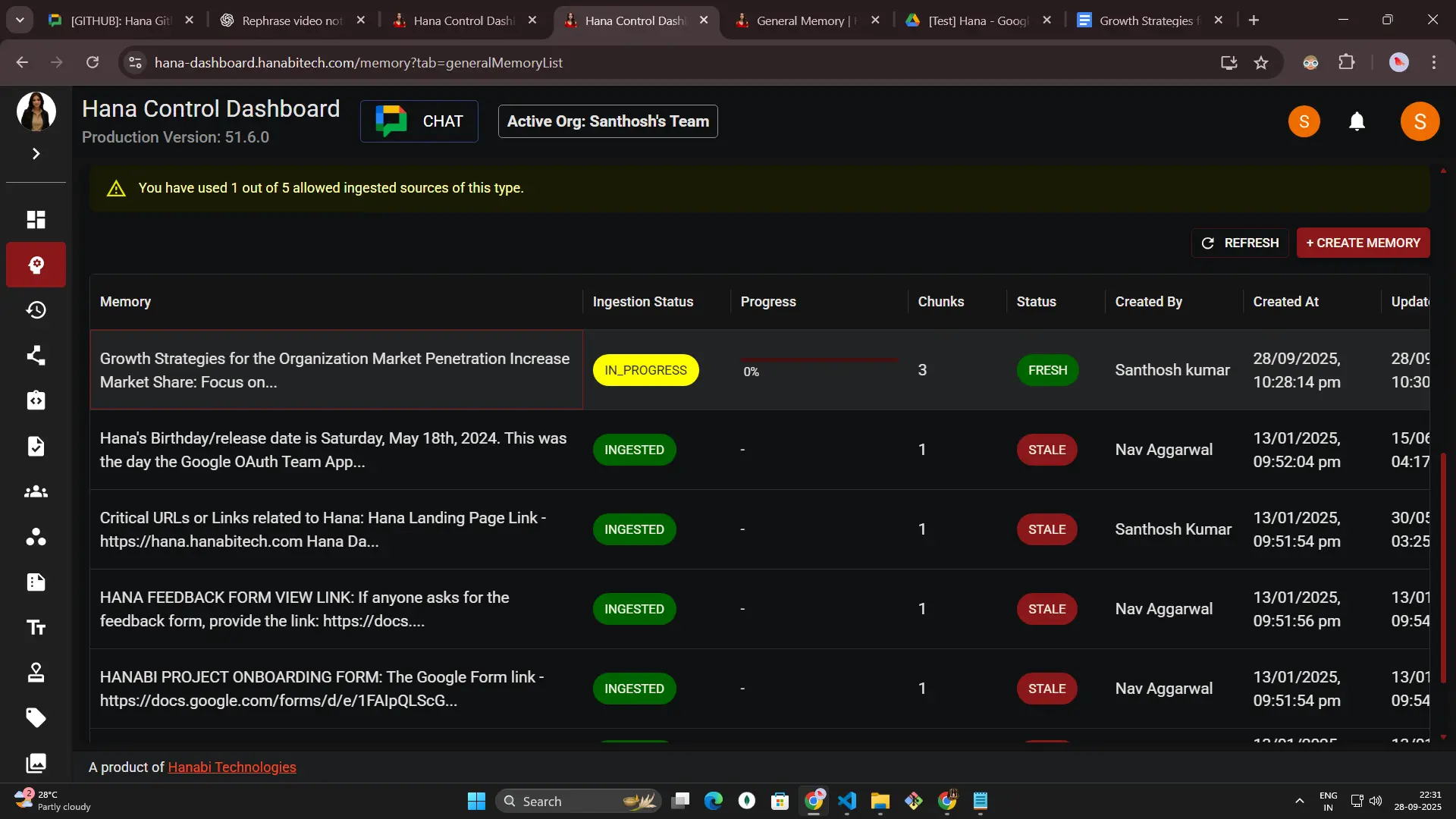Click the notifications bell icon
This screenshot has height=819, width=1456.
pos(1357,121)
